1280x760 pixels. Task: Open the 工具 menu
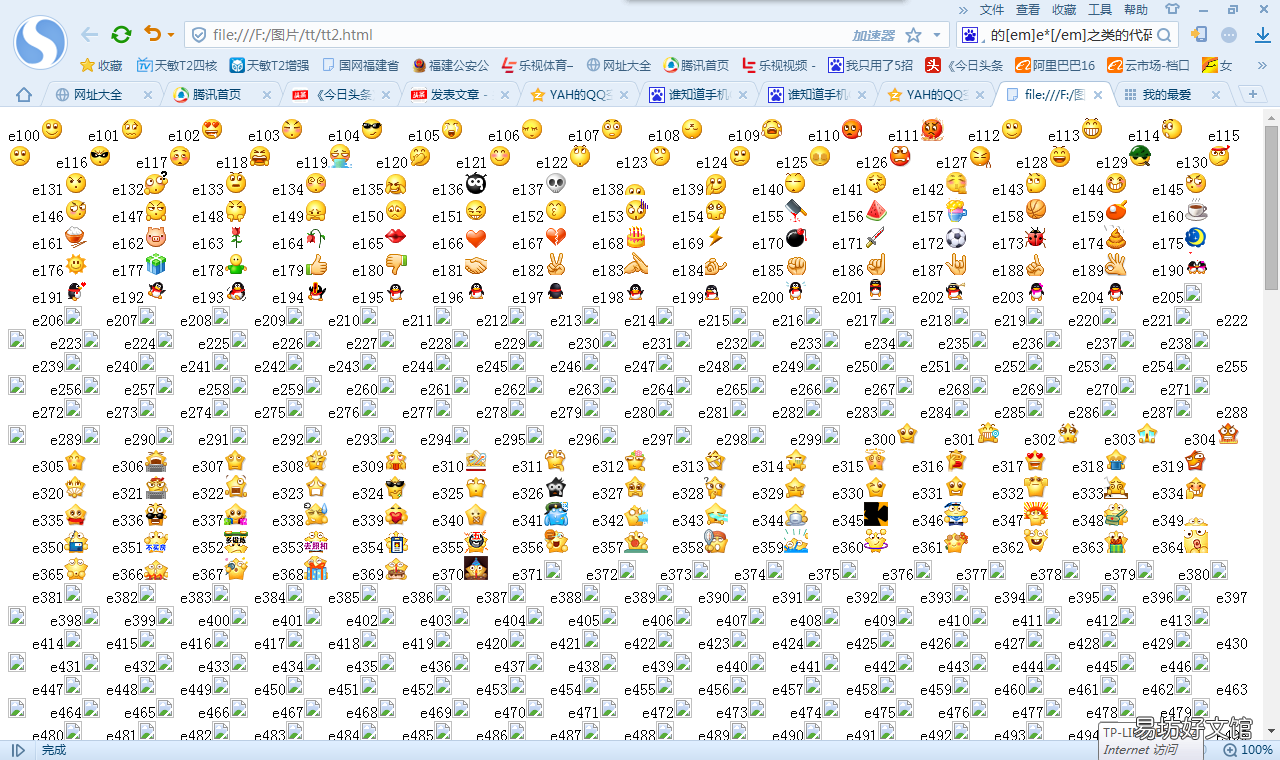click(1100, 9)
